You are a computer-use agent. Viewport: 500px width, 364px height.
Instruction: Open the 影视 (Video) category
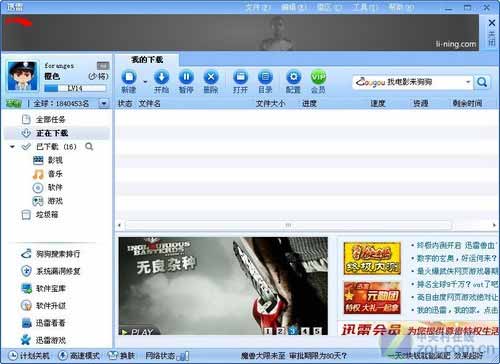(x=48, y=160)
